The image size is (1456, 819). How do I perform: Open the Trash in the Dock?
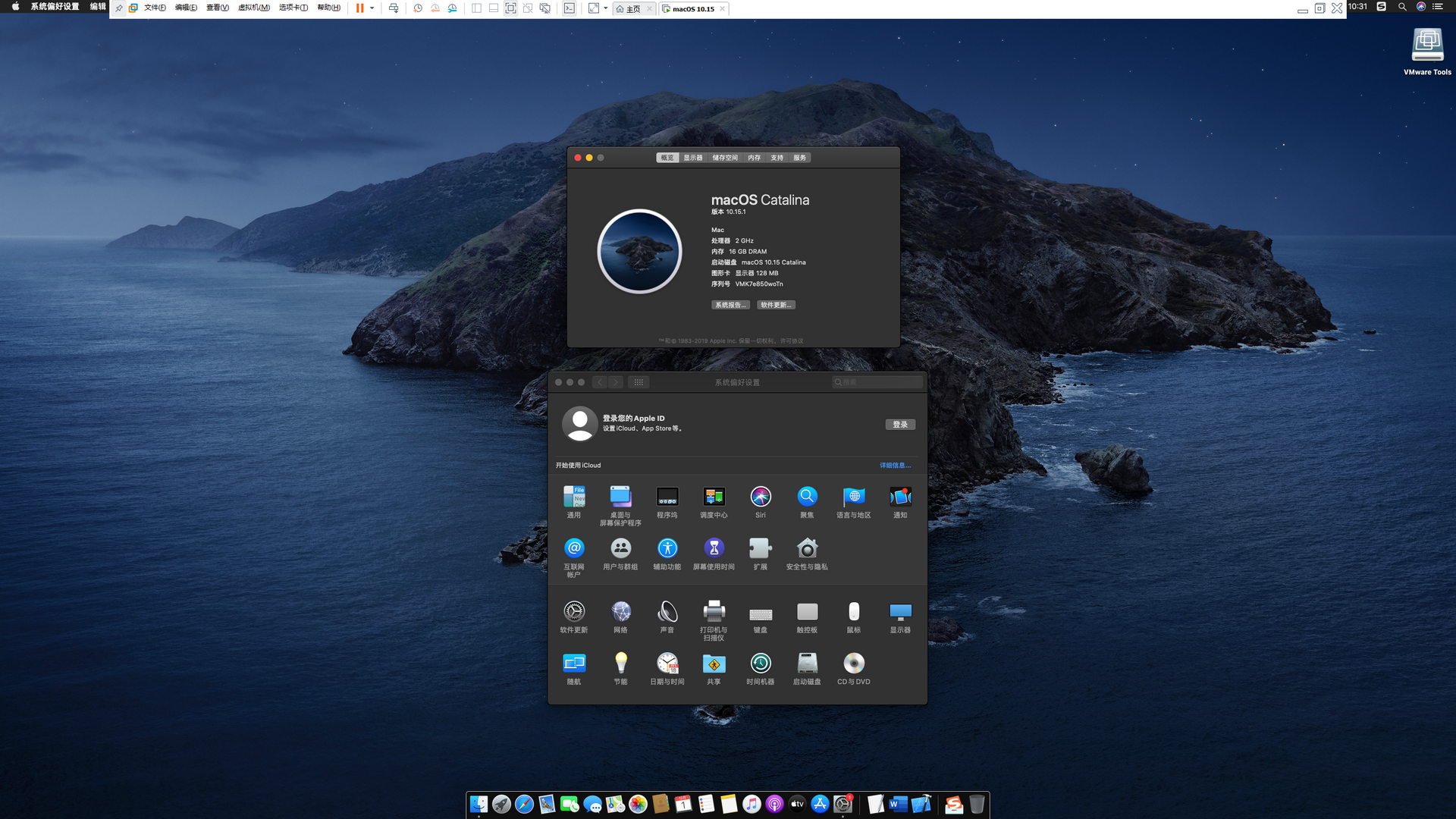[x=977, y=804]
